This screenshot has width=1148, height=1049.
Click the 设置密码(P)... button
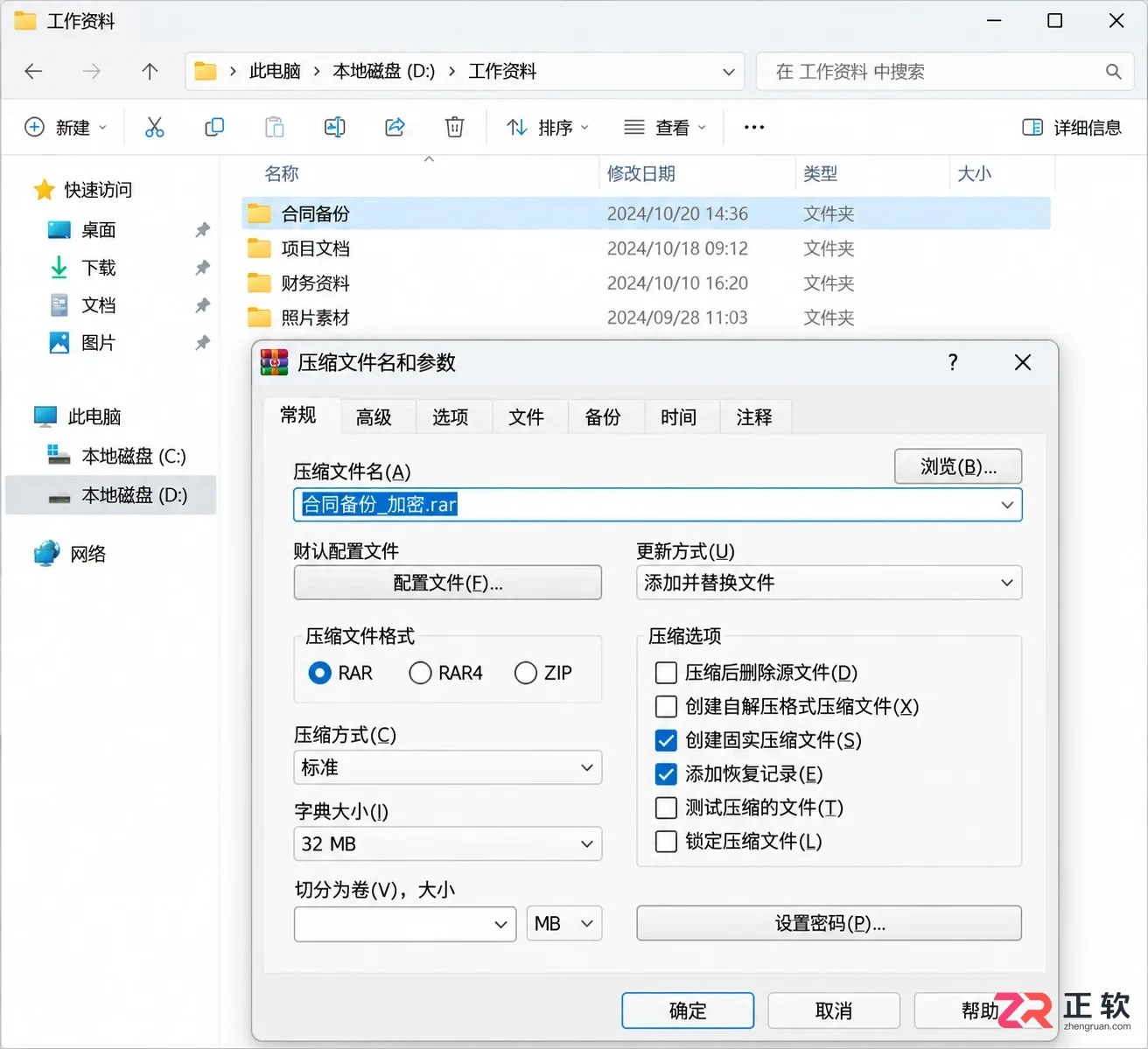pos(829,924)
